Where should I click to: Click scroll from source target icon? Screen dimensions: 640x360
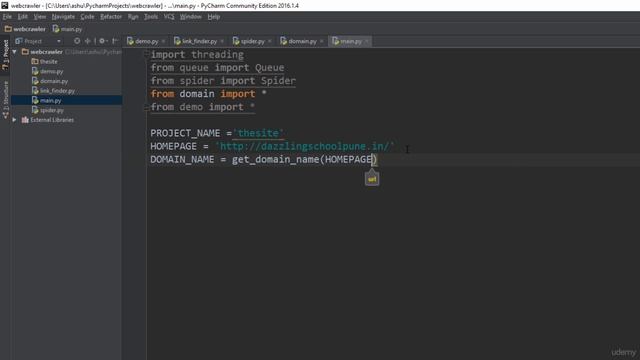click(x=77, y=41)
